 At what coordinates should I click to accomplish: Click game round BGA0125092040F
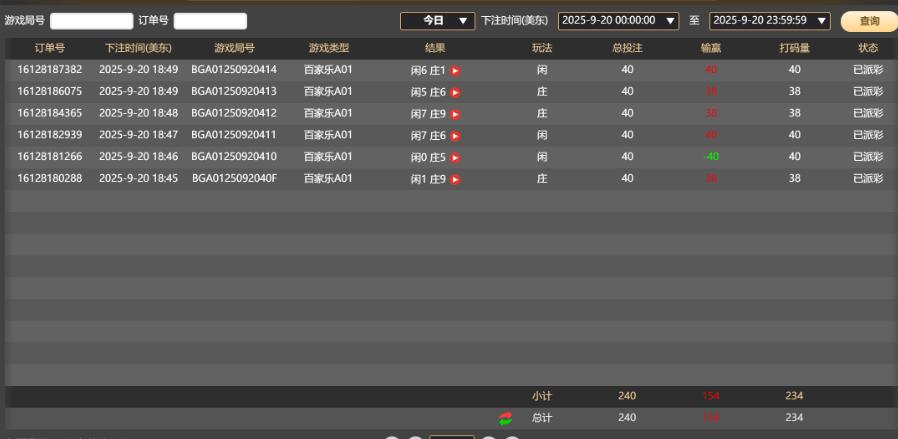[x=234, y=179]
